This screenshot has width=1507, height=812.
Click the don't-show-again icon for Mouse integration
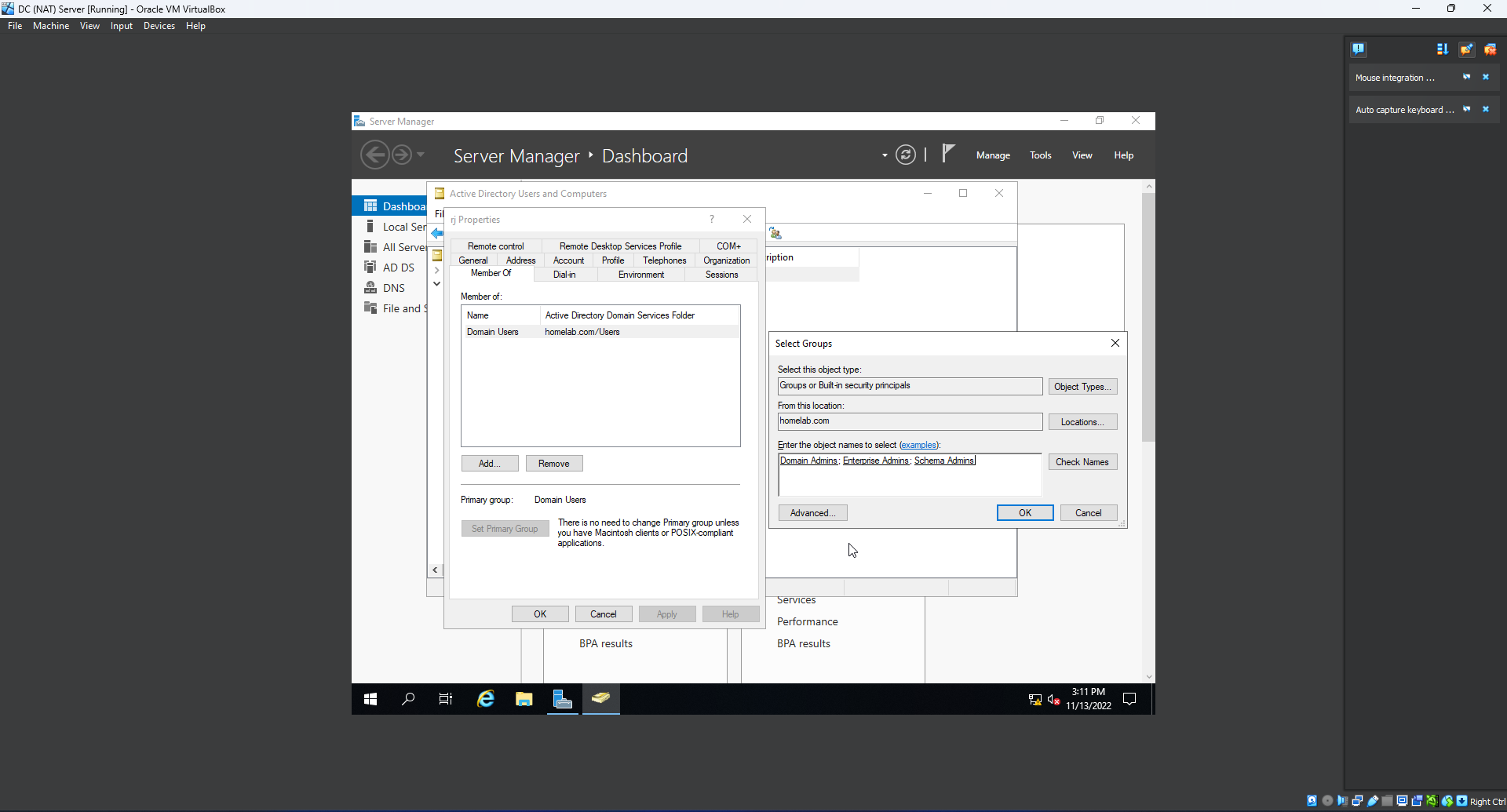pyautogui.click(x=1466, y=77)
